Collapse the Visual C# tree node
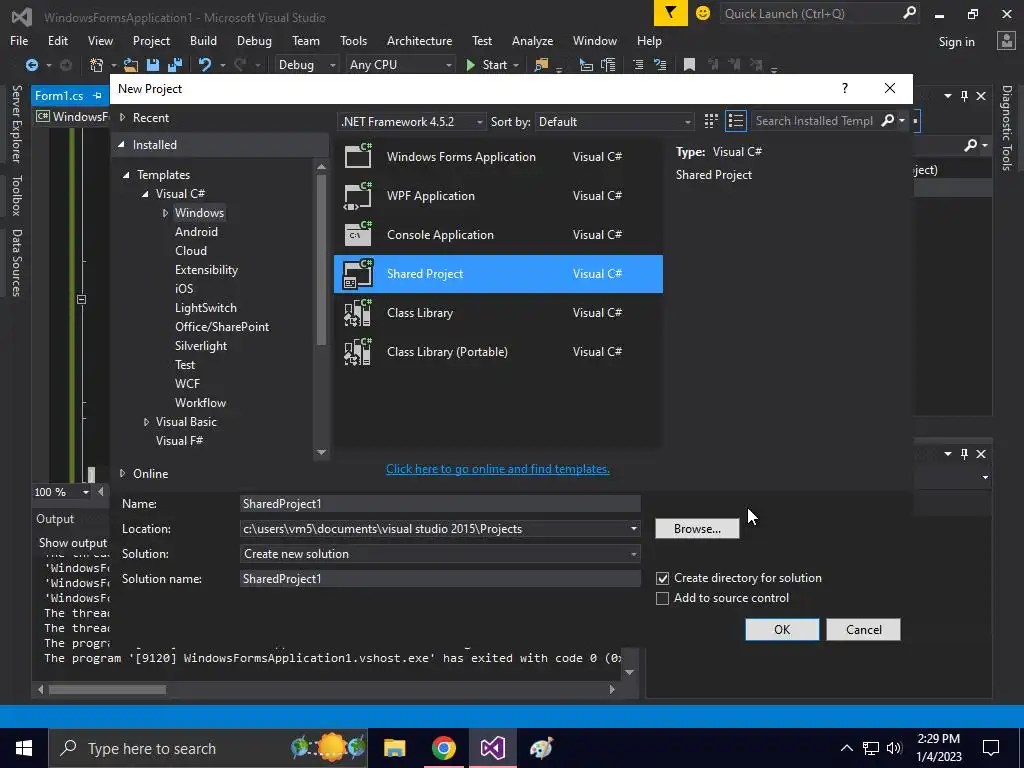 pyautogui.click(x=145, y=194)
